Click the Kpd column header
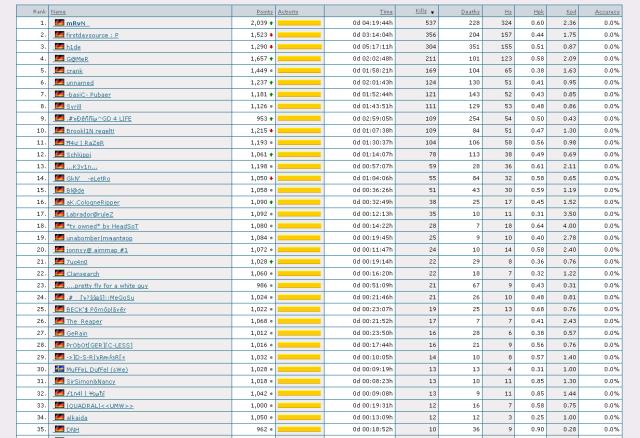Image resolution: width=640 pixels, height=438 pixels. pos(568,11)
